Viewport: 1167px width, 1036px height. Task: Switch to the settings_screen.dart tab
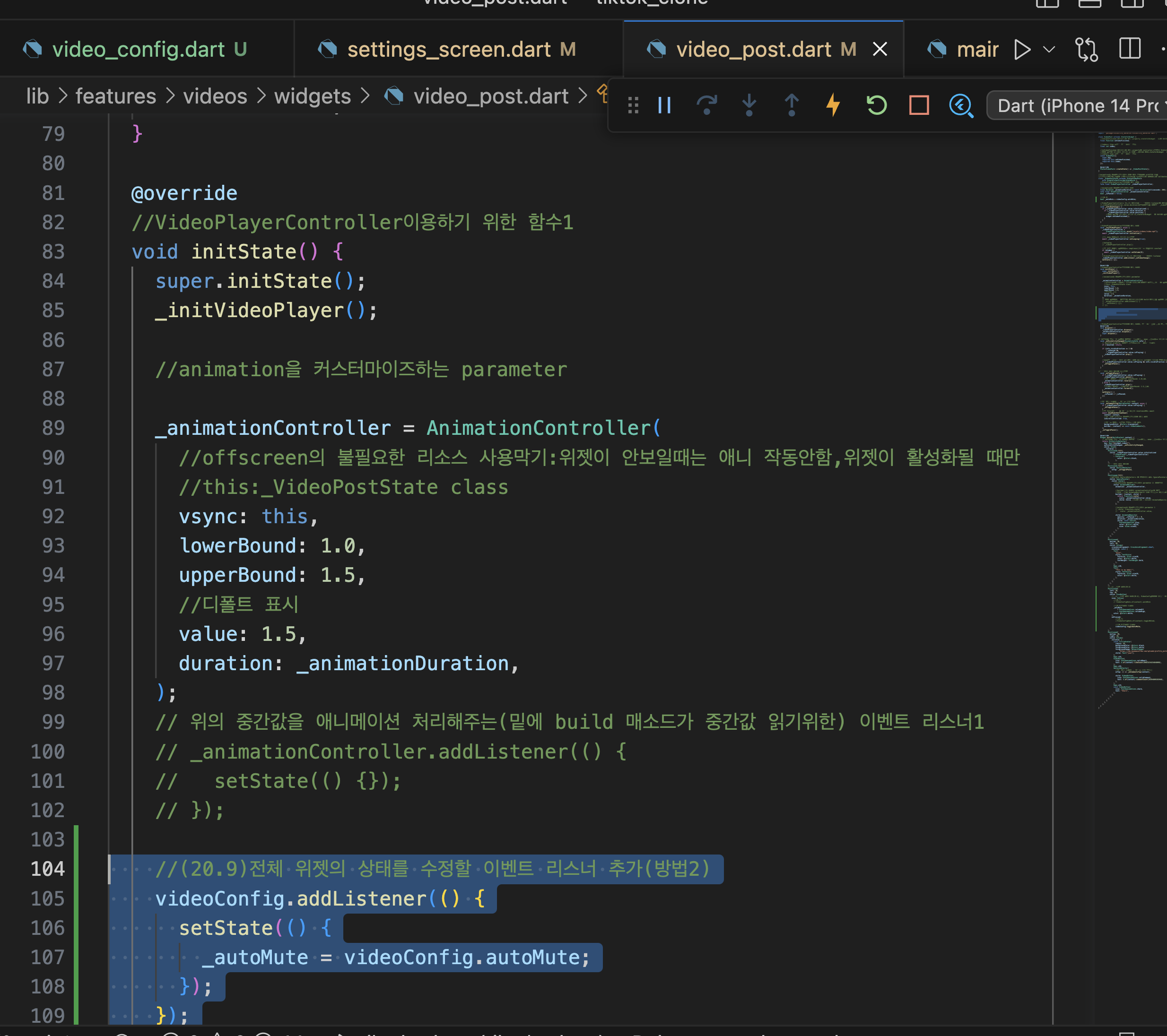(449, 50)
